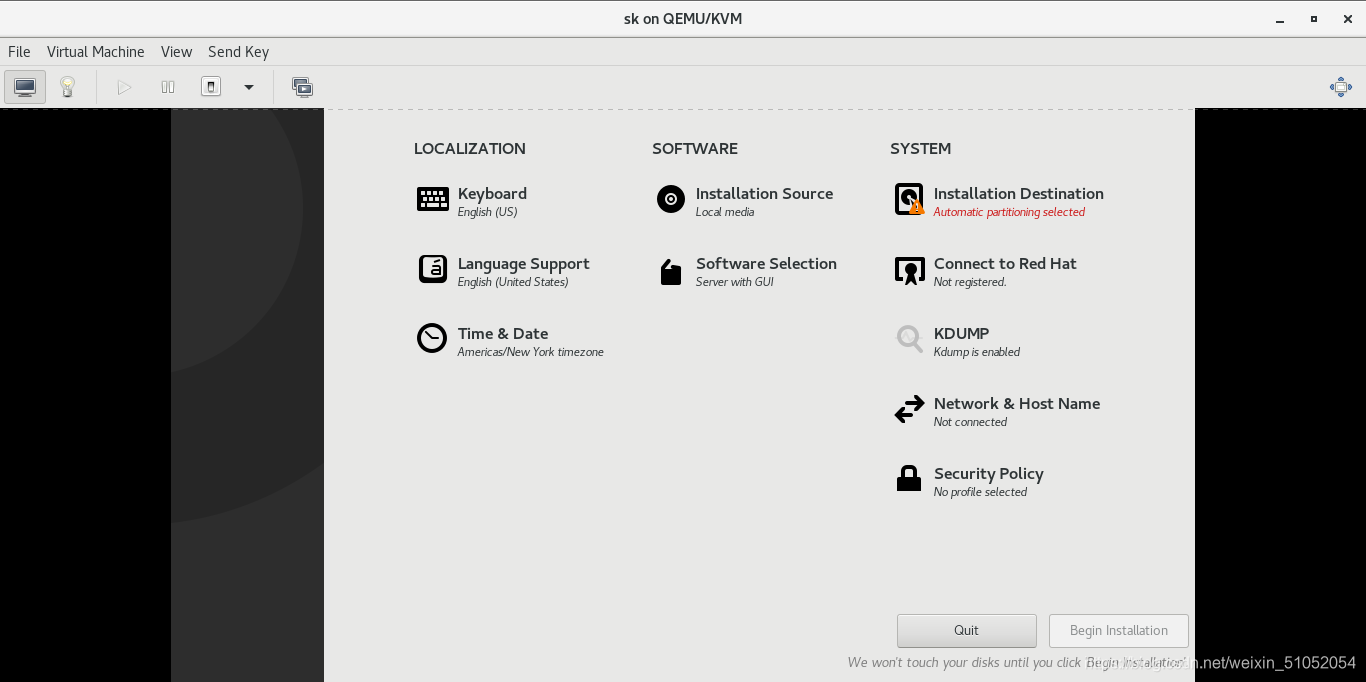Image resolution: width=1366 pixels, height=682 pixels.
Task: Open the Security Policy lock icon
Action: [909, 478]
